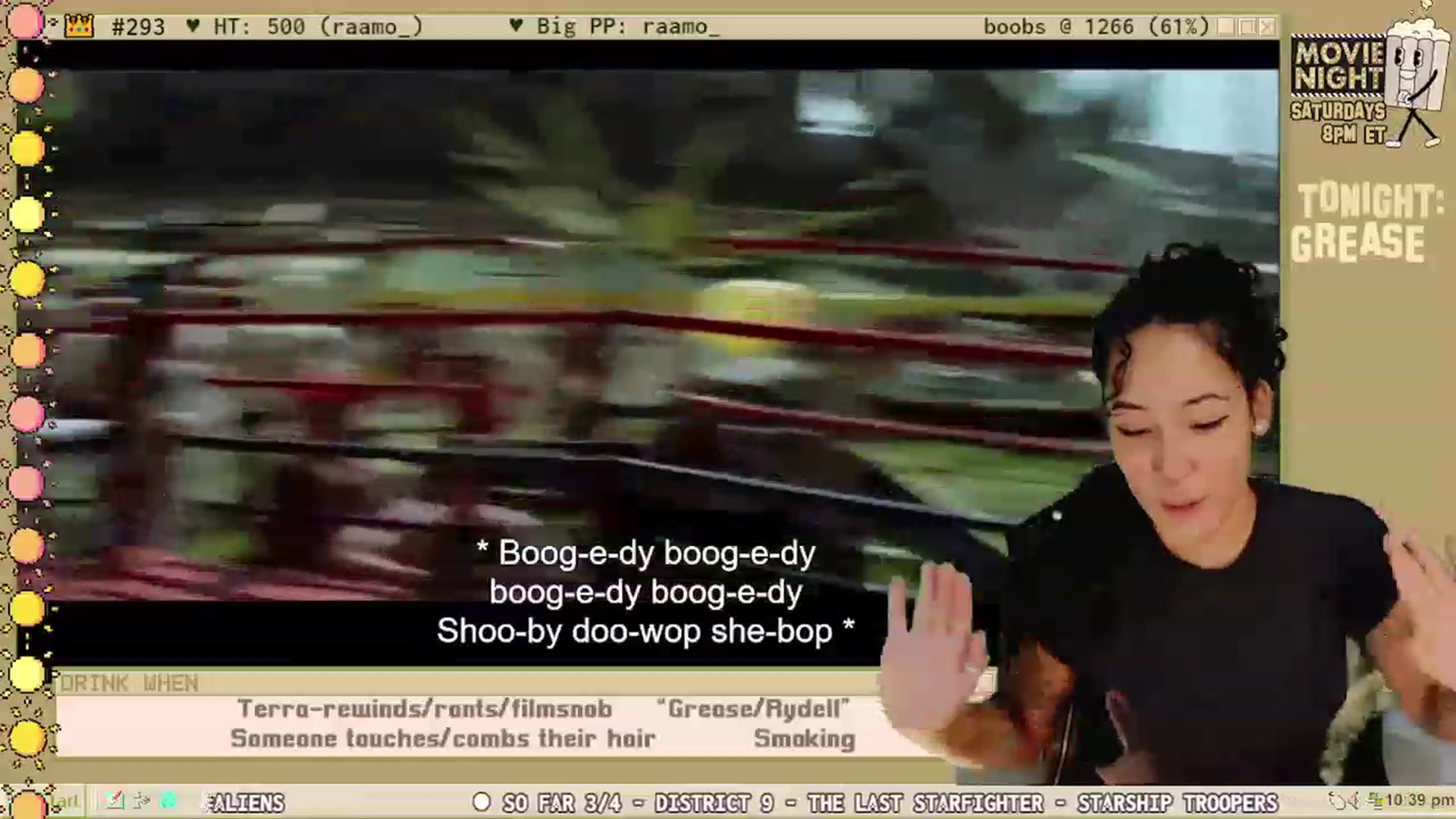This screenshot has width=1456, height=819.
Task: Click the TONIGHT: GREASE banner
Action: point(1367,223)
